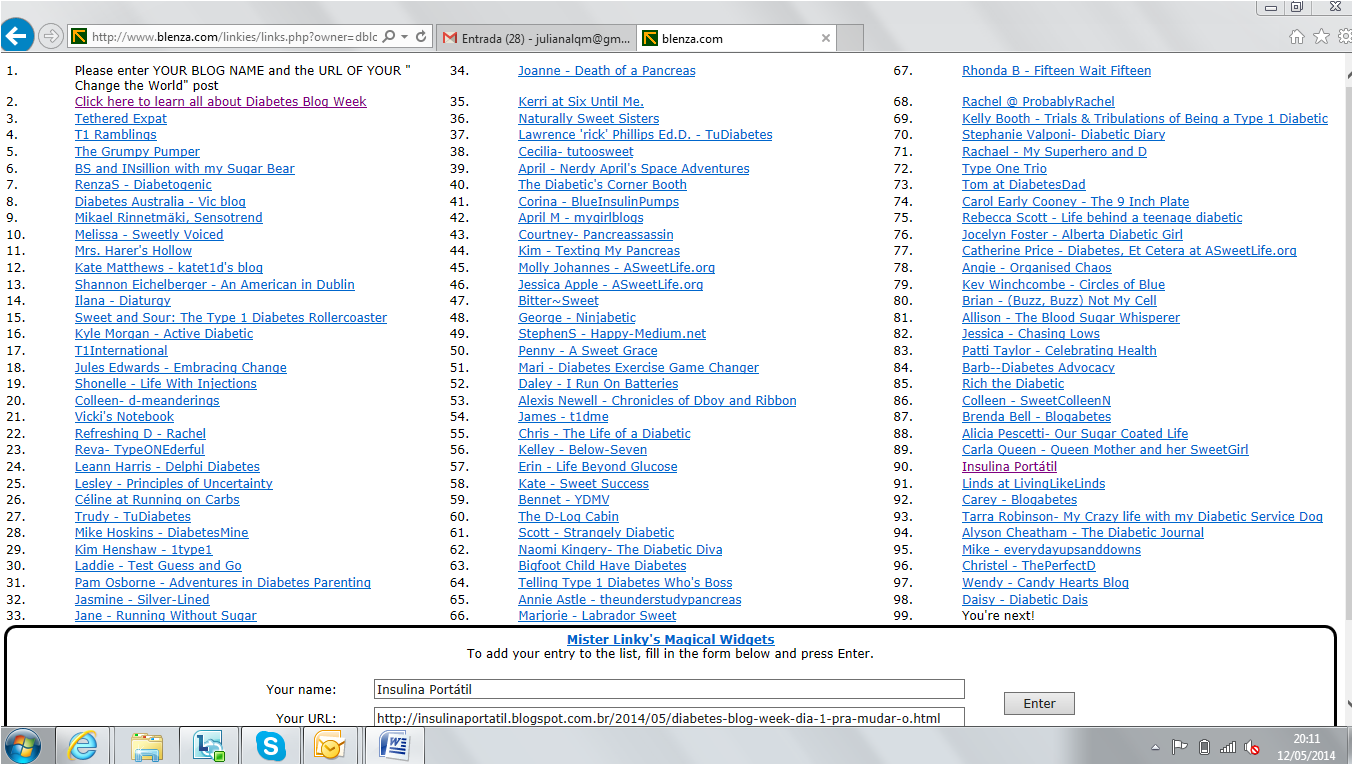The height and width of the screenshot is (765, 1353).
Task: Open the Lync icon on the taskbar
Action: (209, 746)
